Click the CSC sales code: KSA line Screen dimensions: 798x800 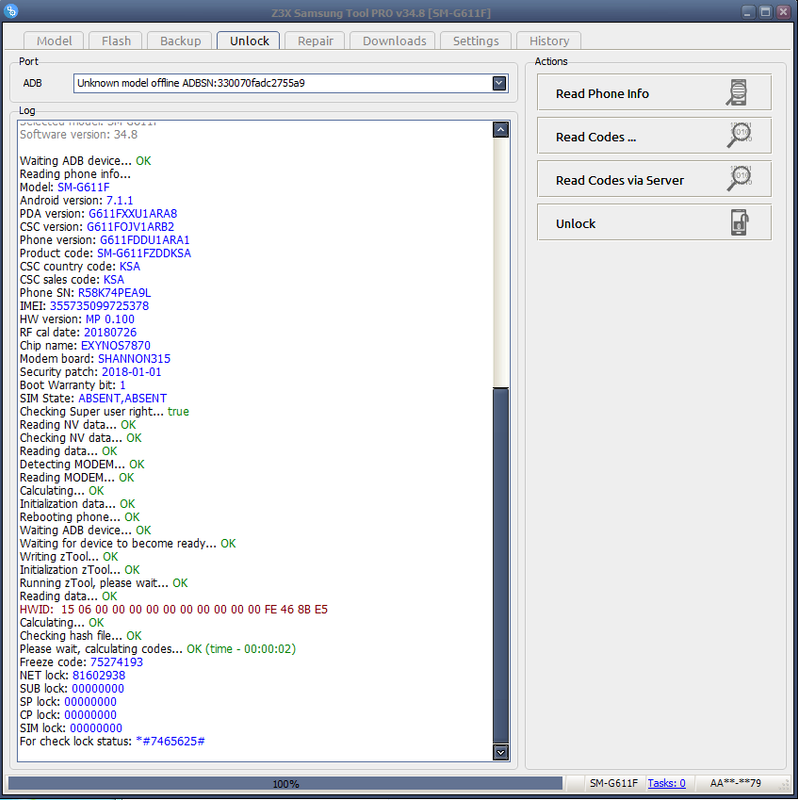tap(71, 280)
